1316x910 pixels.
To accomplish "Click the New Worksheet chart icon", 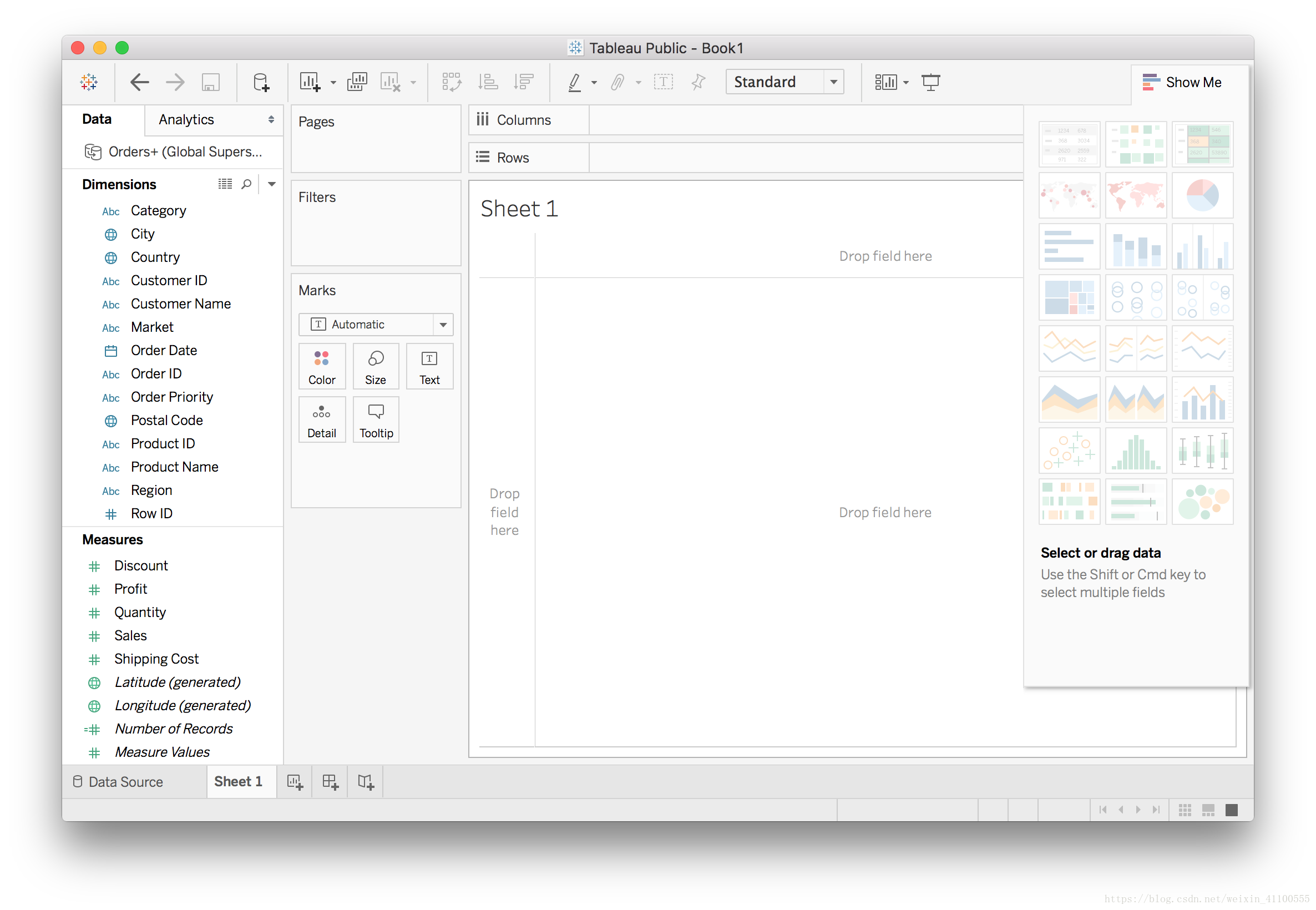I will tap(310, 82).
